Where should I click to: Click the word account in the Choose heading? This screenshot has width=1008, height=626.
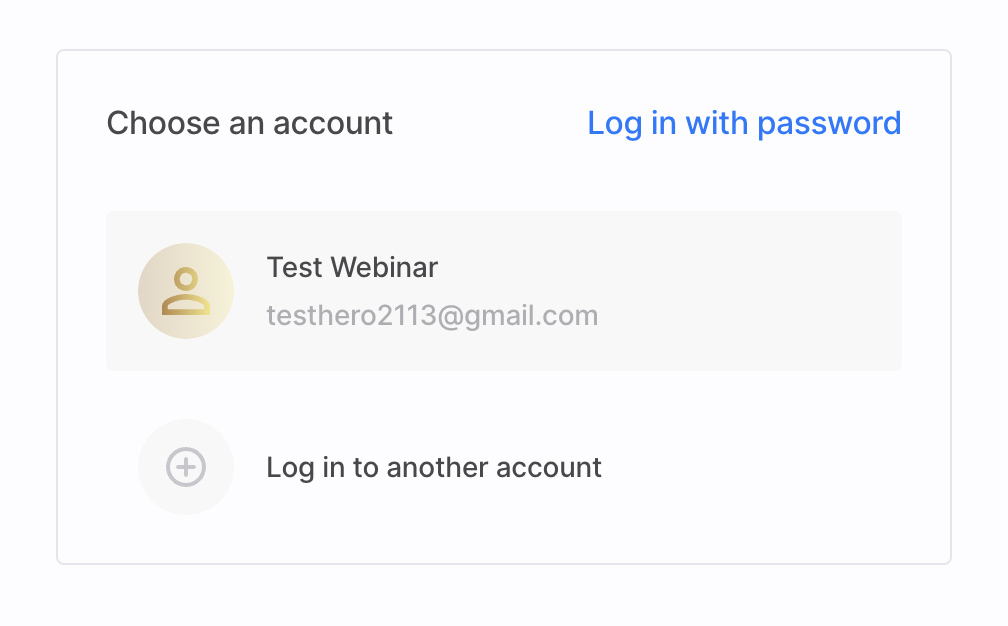pyautogui.click(x=333, y=123)
